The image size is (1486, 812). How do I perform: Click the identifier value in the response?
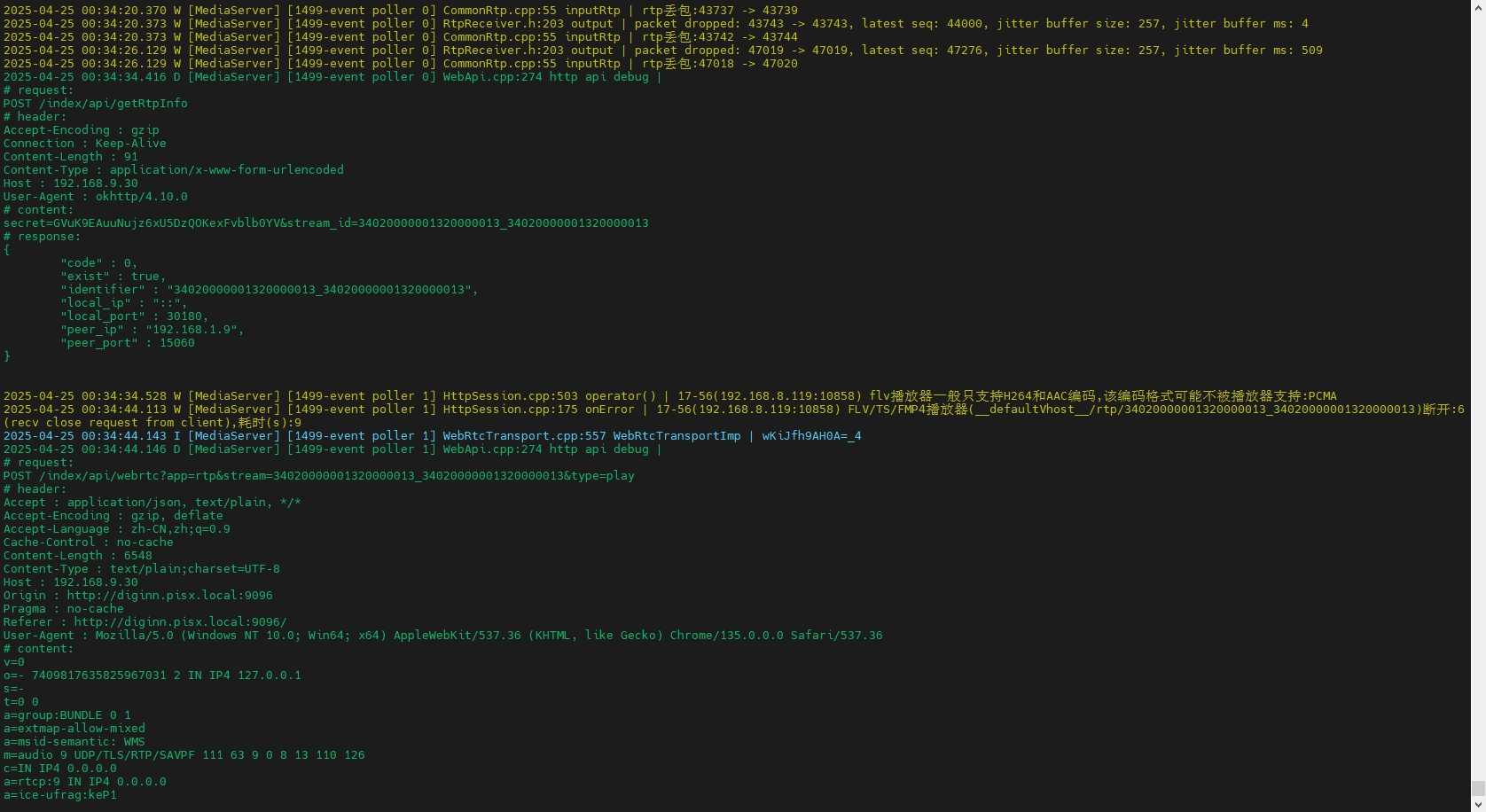322,290
